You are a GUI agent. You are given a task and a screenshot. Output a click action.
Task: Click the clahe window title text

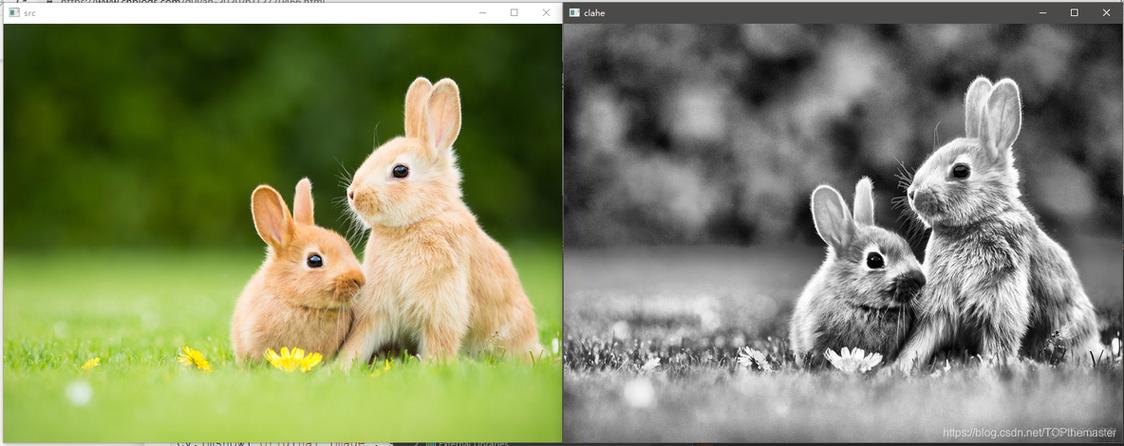594,13
